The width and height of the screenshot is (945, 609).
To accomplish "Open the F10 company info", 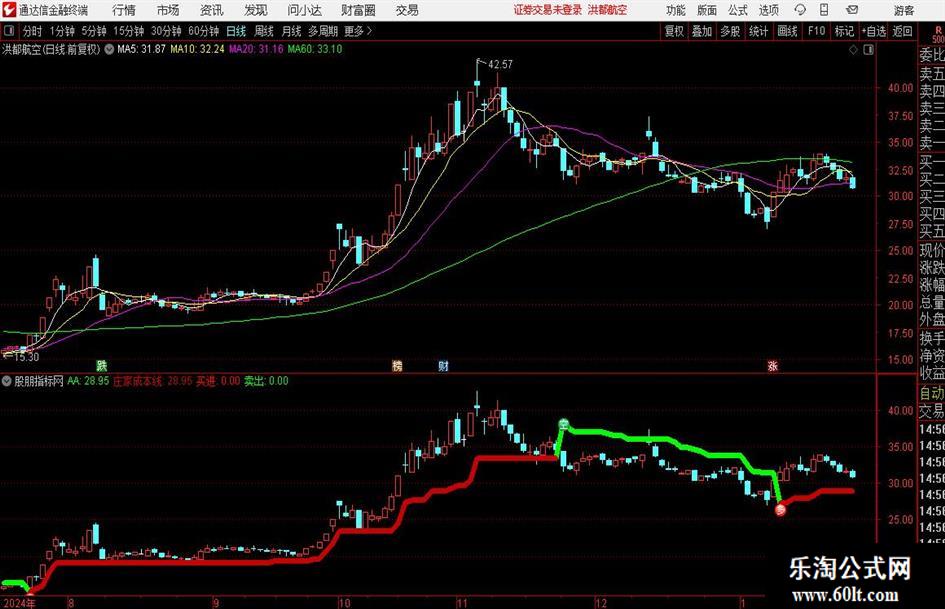I will (817, 31).
